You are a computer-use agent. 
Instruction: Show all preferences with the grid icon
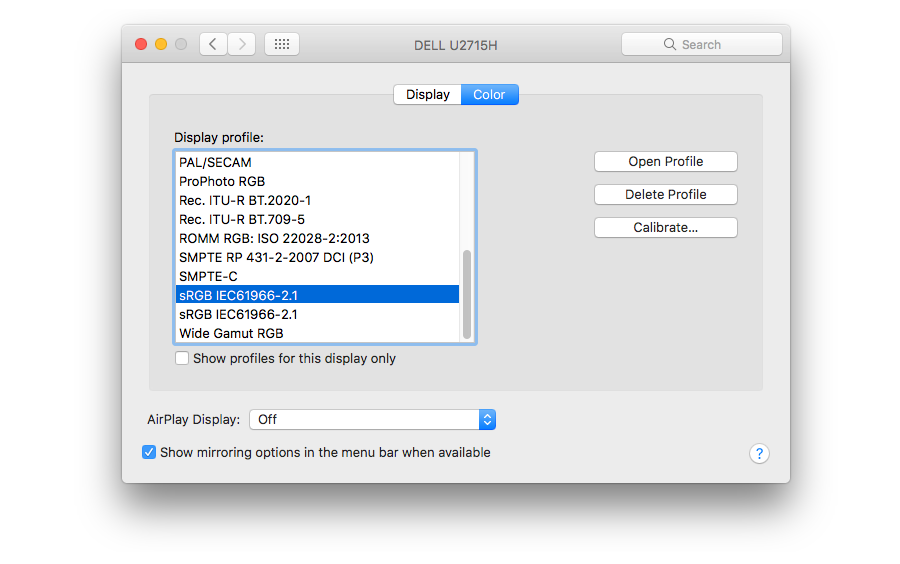pos(282,44)
